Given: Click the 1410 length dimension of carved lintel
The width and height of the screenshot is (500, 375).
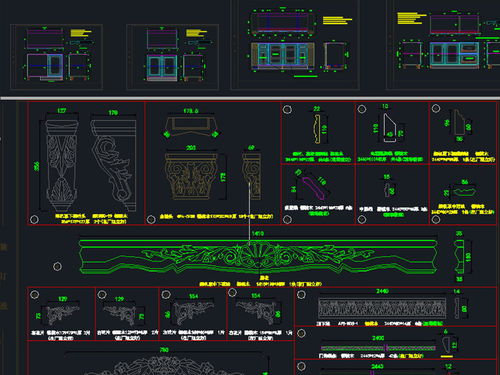Looking at the screenshot, I should pyautogui.click(x=258, y=233).
